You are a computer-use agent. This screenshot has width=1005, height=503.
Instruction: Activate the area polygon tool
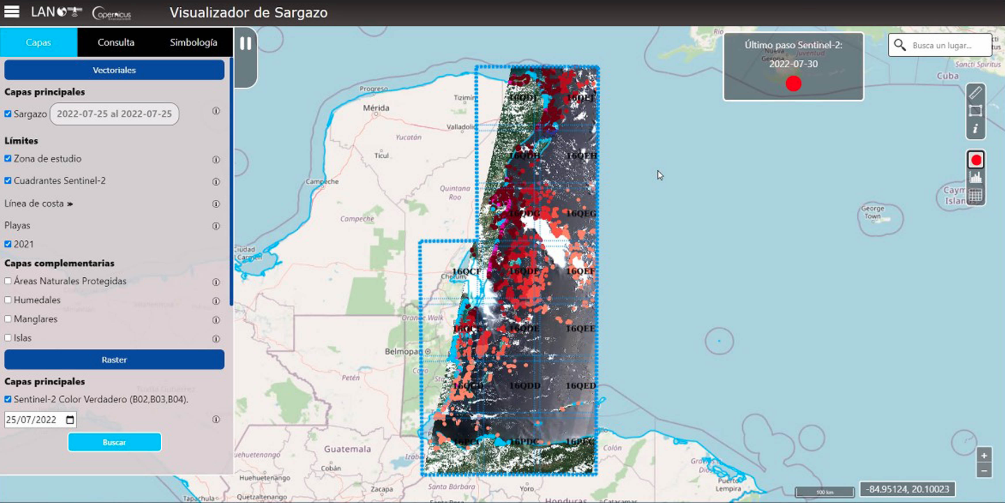click(975, 111)
